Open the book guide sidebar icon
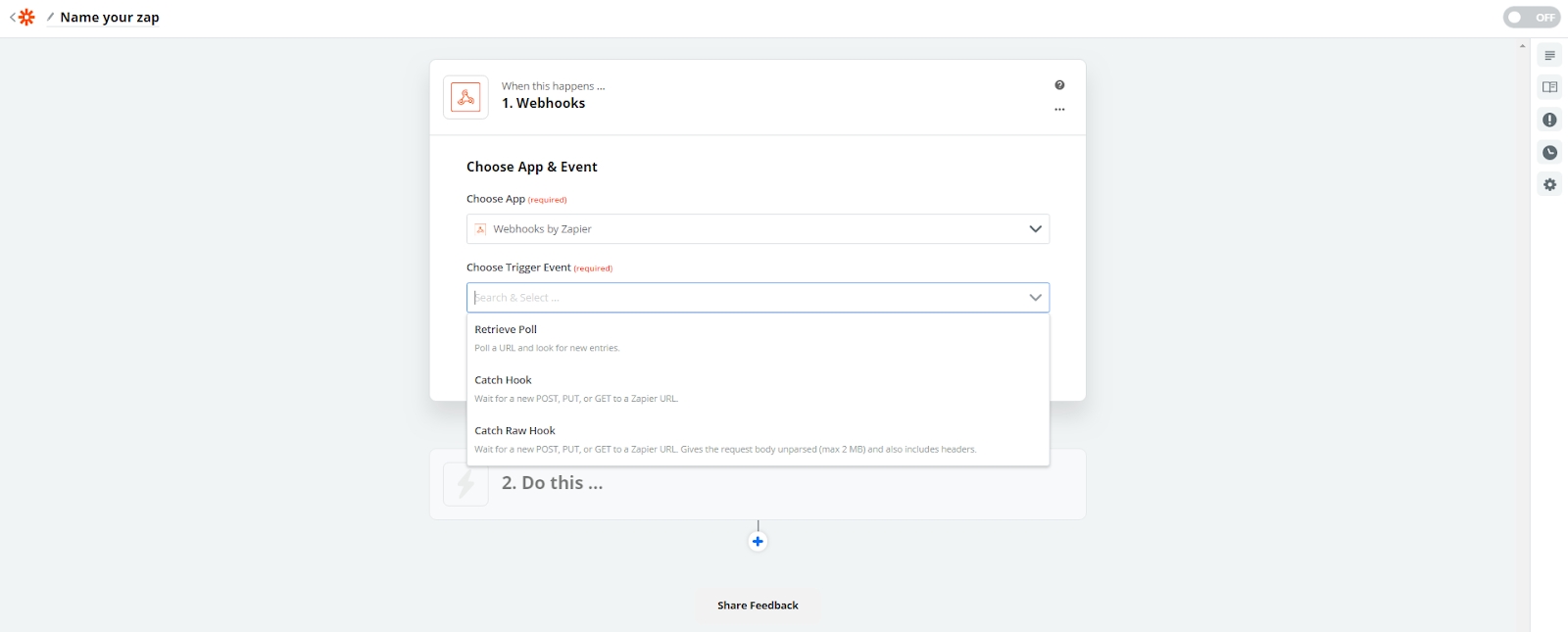1568x632 pixels. pyautogui.click(x=1549, y=87)
